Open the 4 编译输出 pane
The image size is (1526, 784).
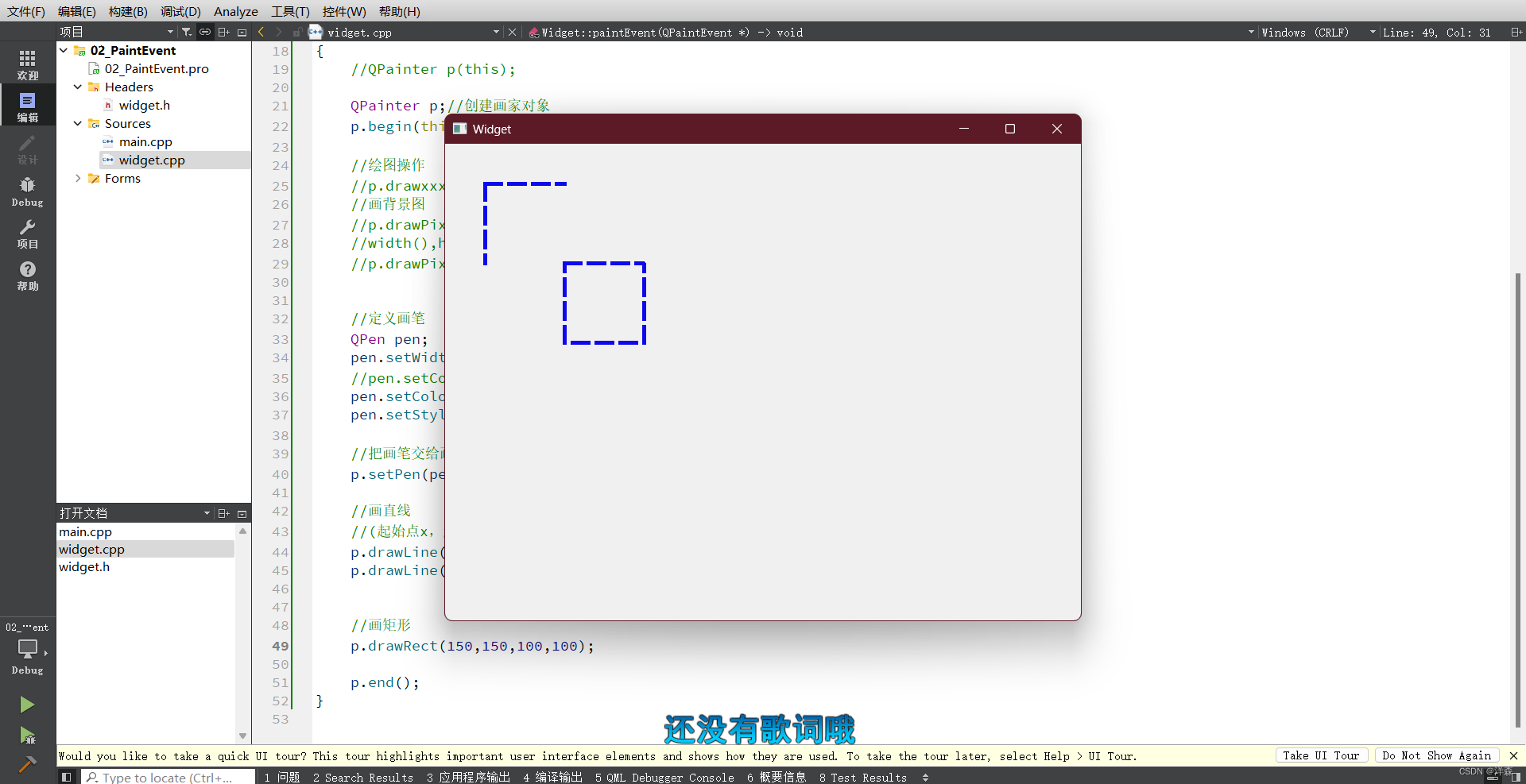(552, 777)
